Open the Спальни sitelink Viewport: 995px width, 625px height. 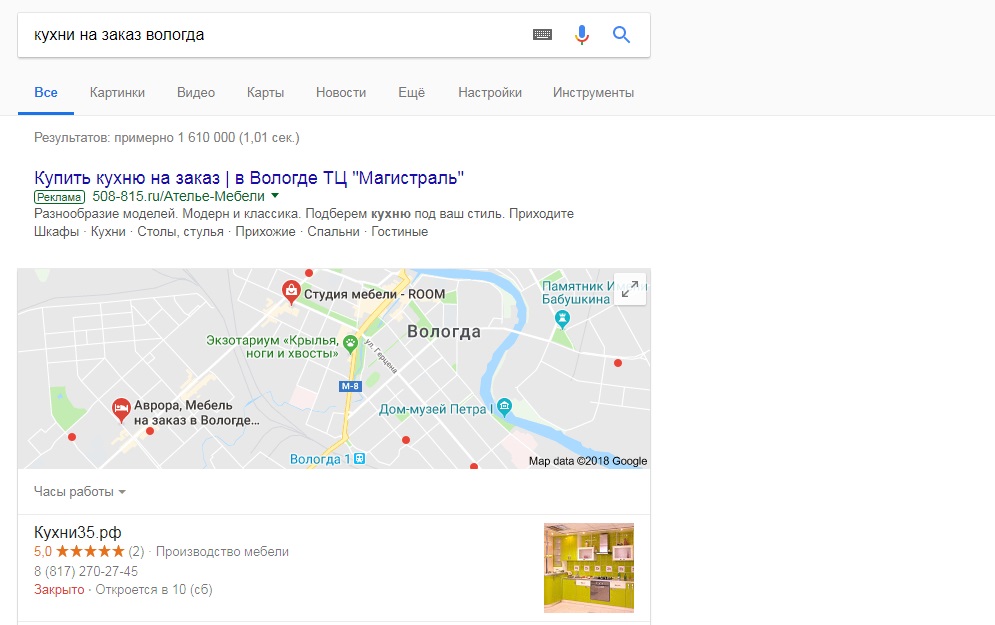(333, 232)
